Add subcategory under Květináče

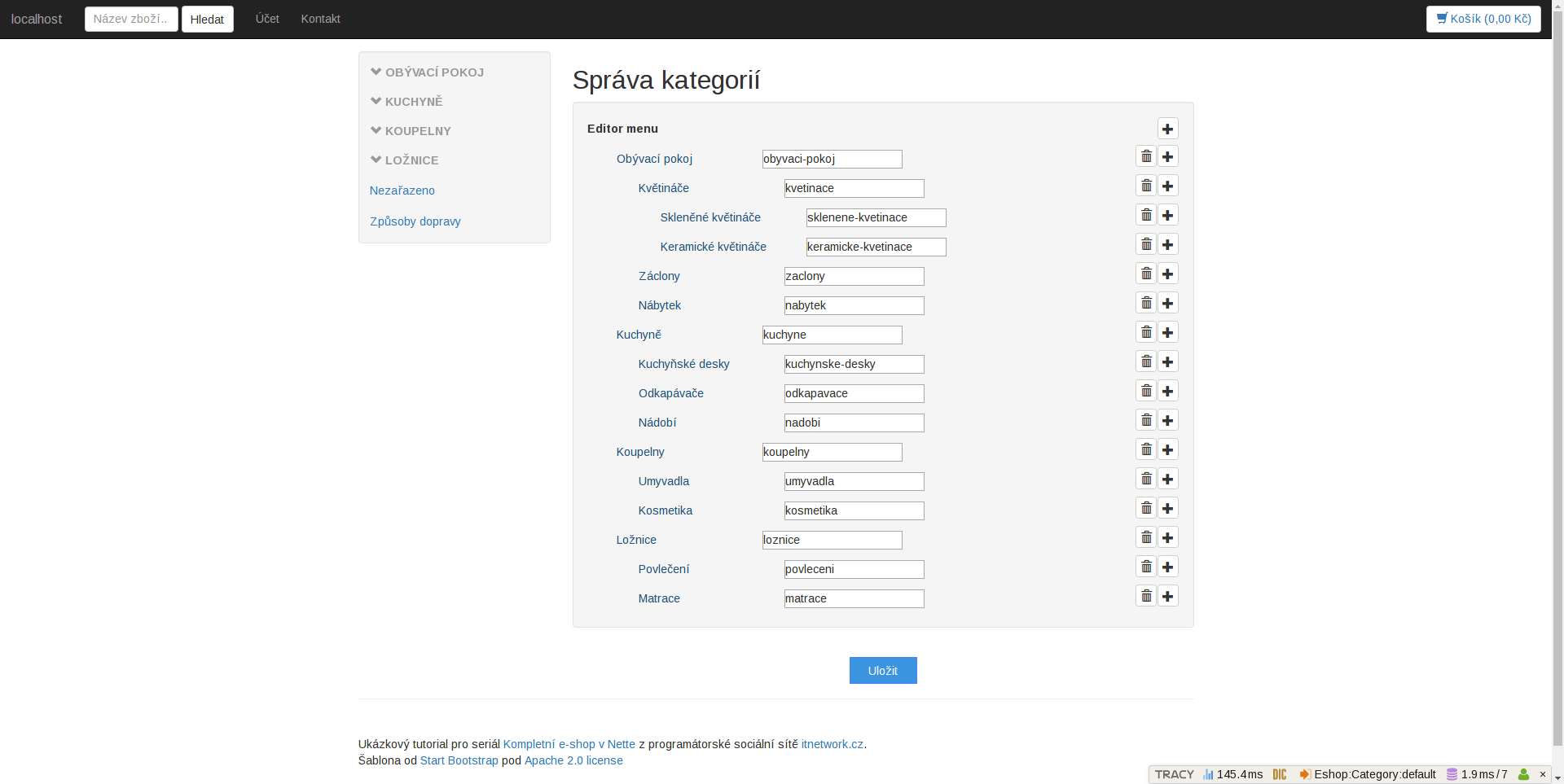pyautogui.click(x=1168, y=186)
